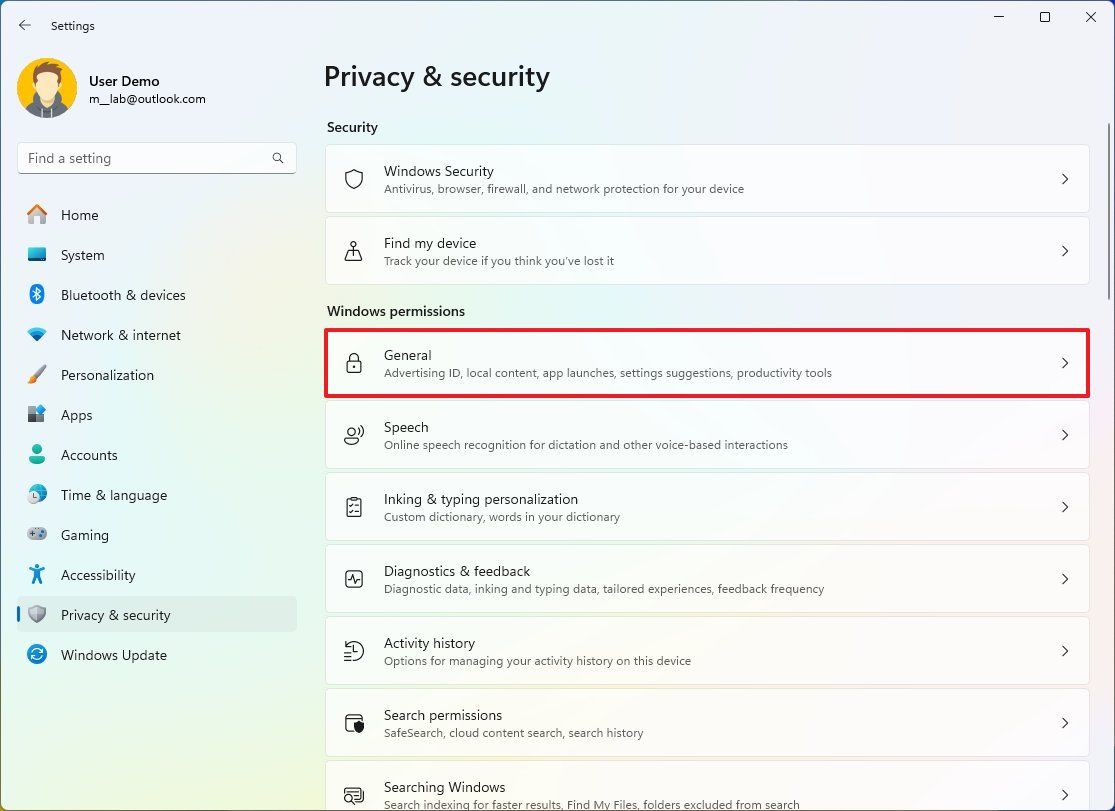The width and height of the screenshot is (1115, 811).
Task: Switch to the Accounts section
Action: (x=89, y=455)
